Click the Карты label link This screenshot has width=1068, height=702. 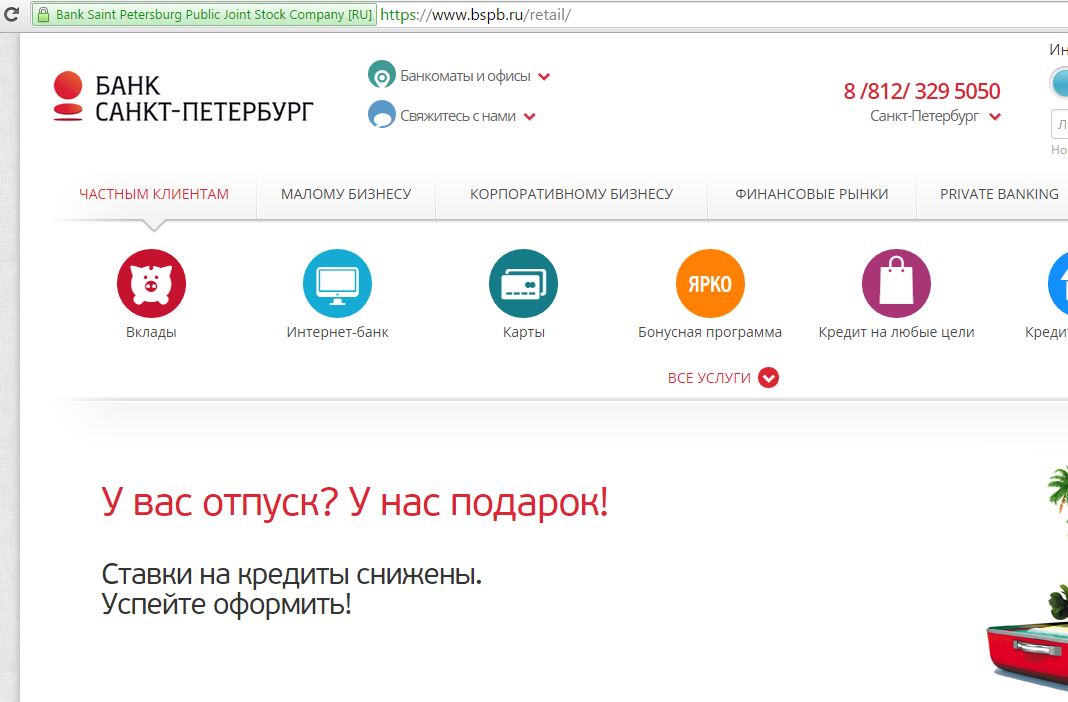[523, 332]
